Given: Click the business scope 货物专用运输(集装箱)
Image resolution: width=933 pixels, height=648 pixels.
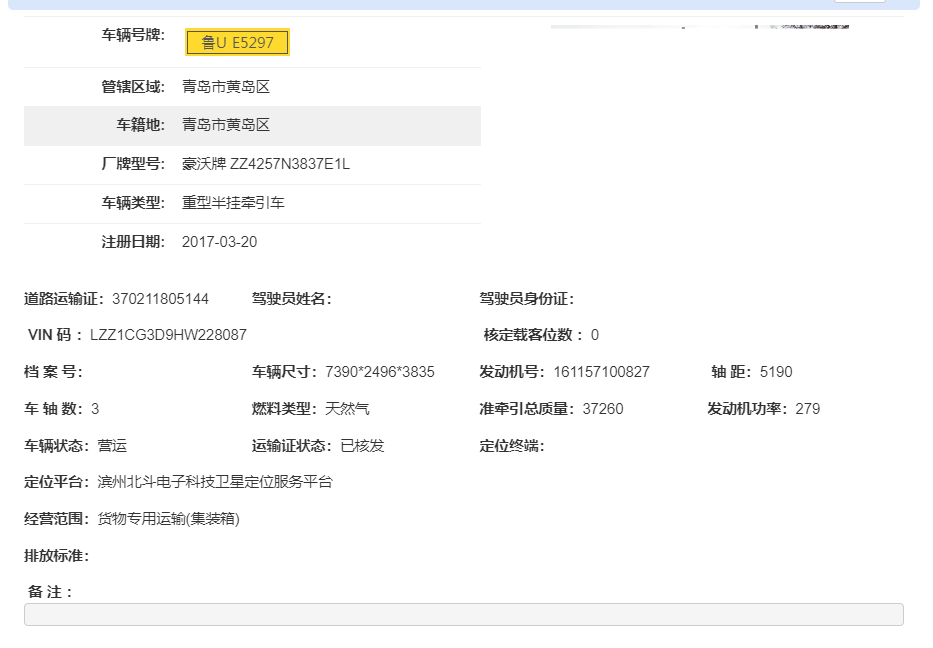Looking at the screenshot, I should [169, 519].
